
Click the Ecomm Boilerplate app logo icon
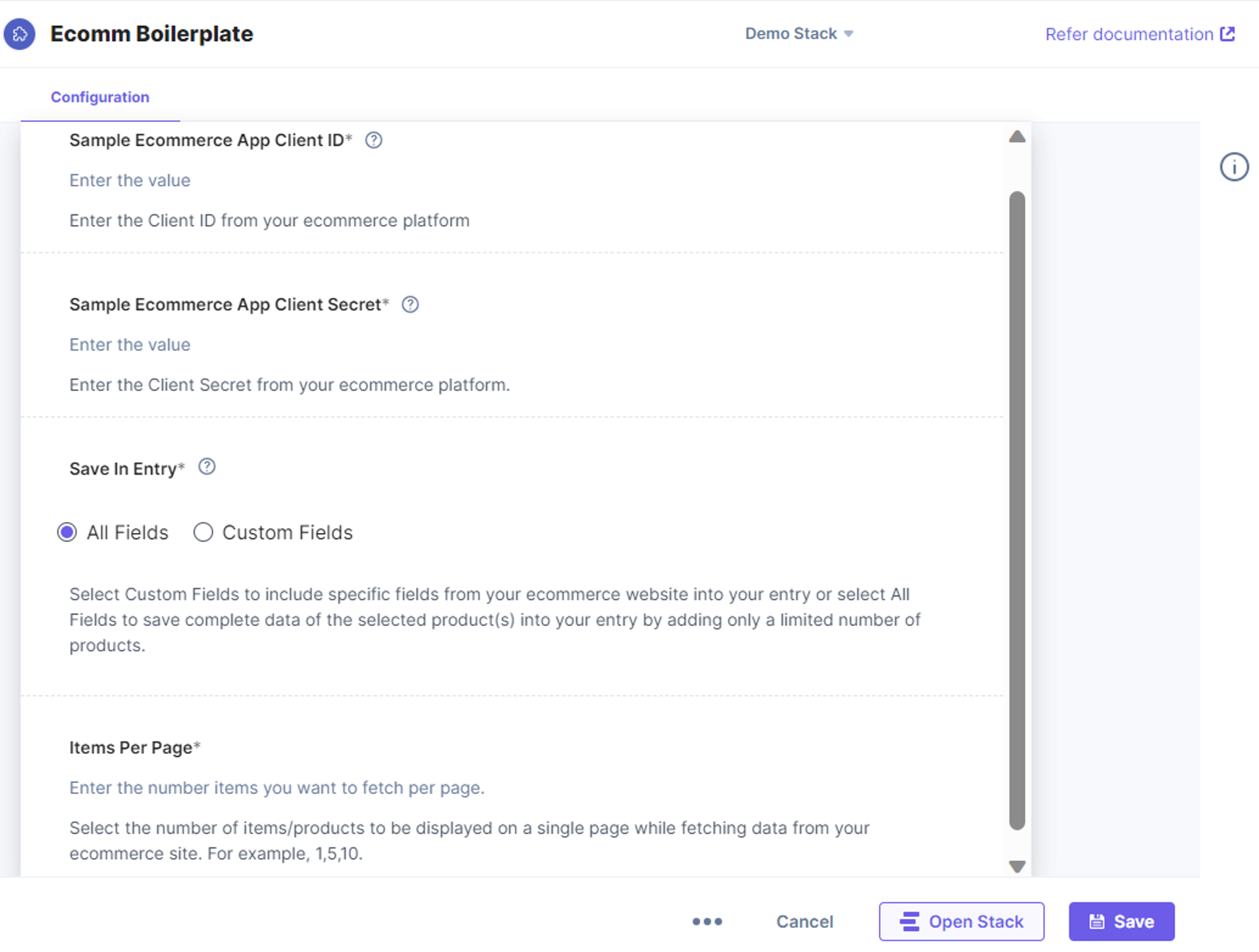point(19,34)
